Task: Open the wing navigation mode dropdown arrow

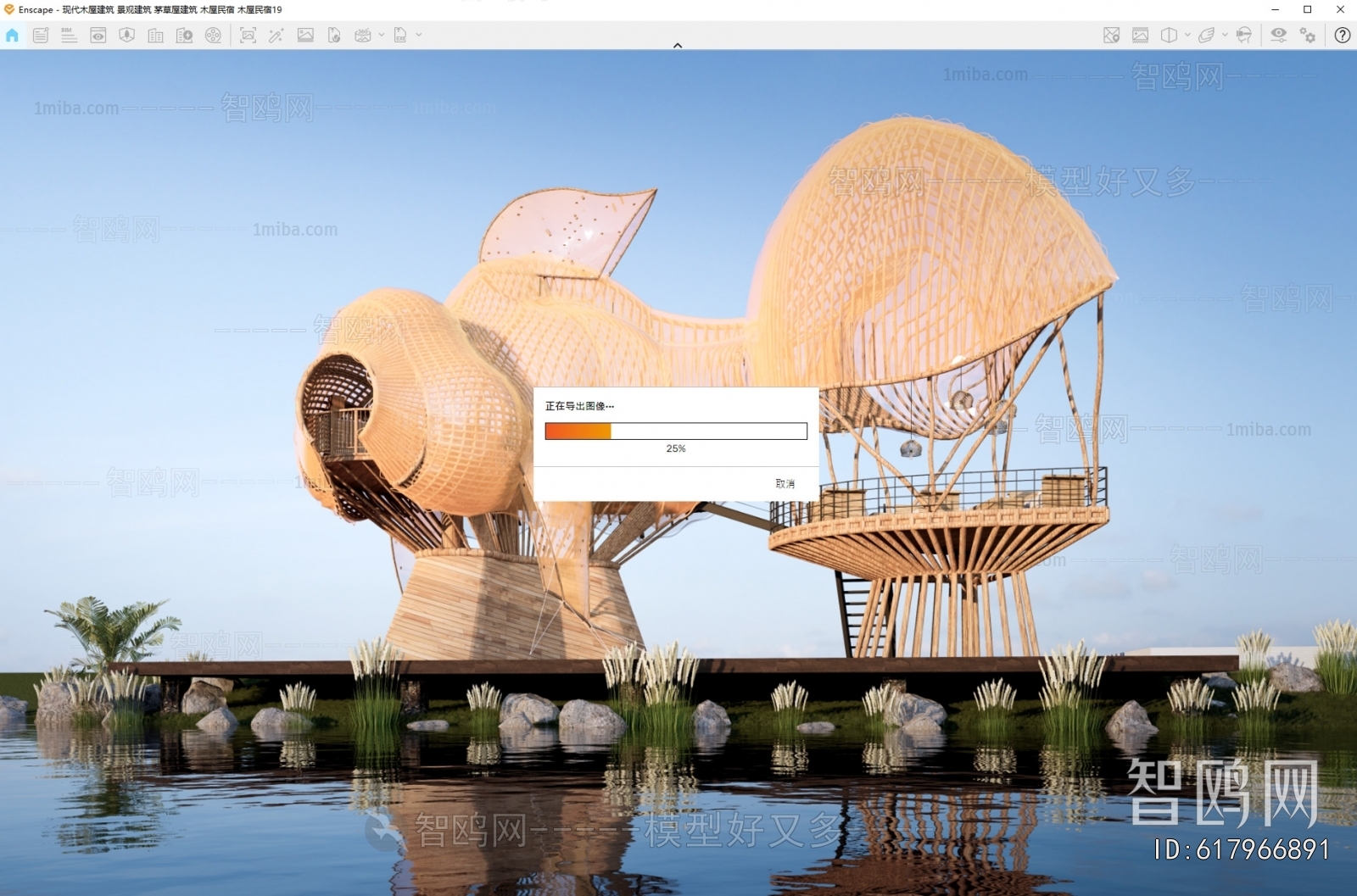Action: 1224,35
